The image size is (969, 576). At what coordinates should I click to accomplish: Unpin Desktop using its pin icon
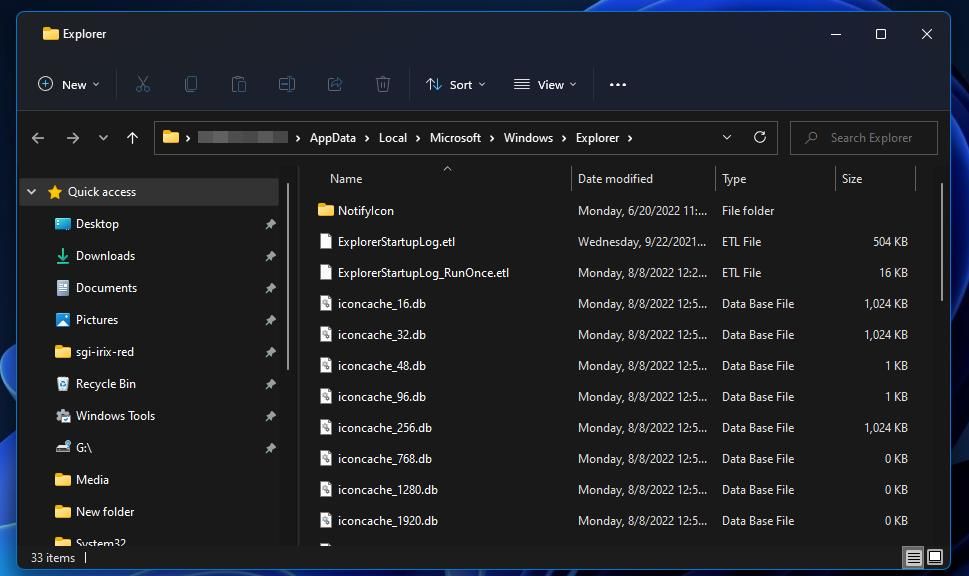(270, 224)
